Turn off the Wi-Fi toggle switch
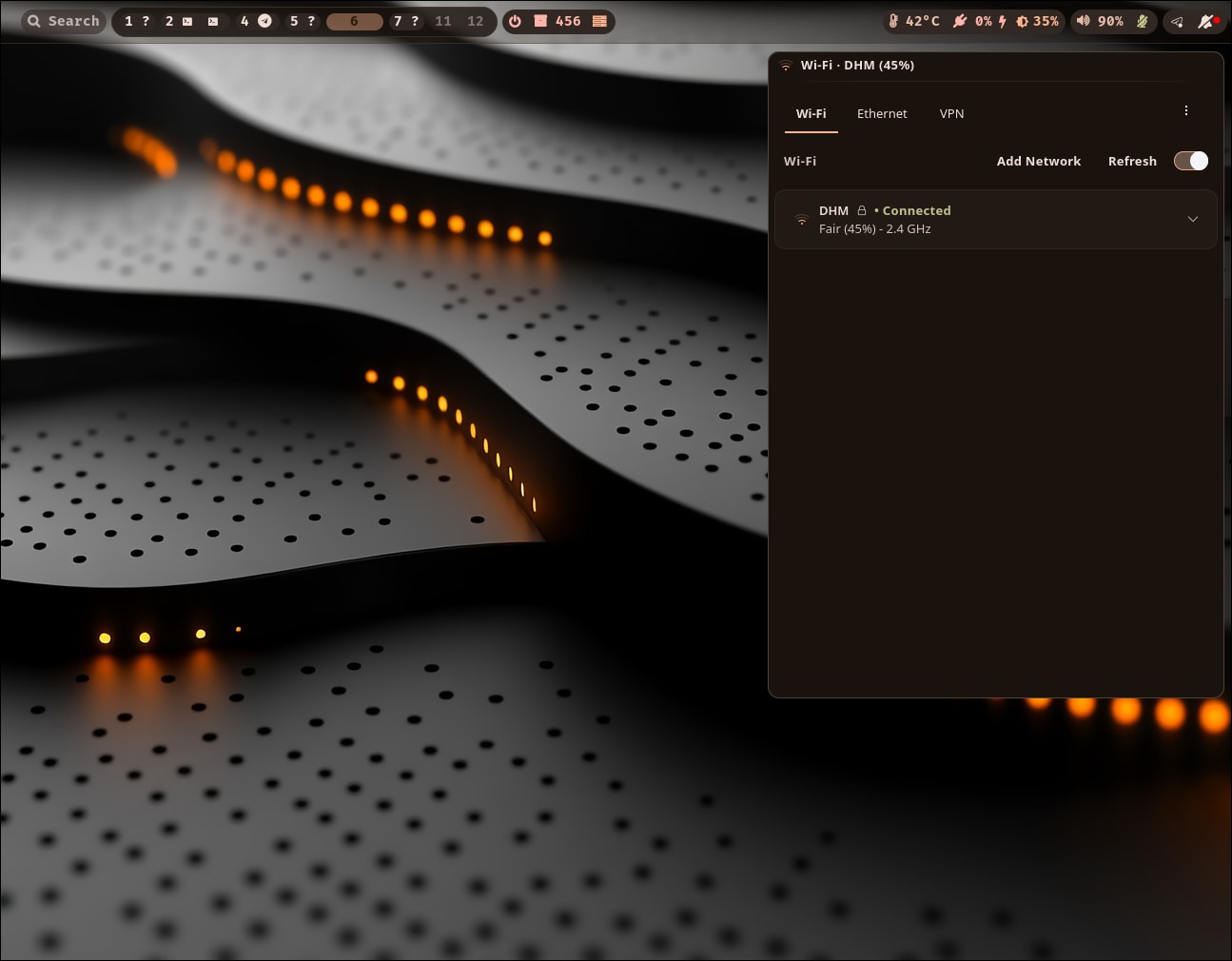Viewport: 1232px width, 961px height. tap(1191, 161)
